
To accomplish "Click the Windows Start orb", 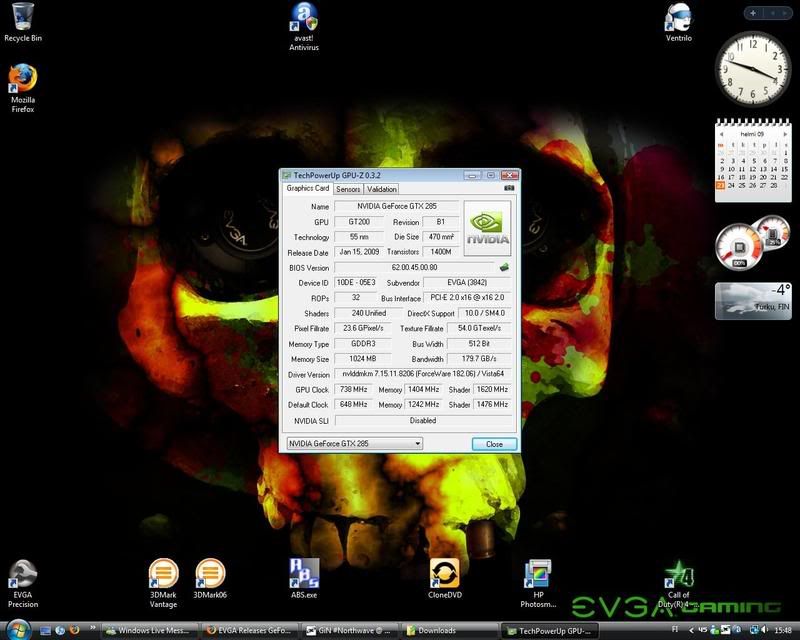I will pos(16,629).
